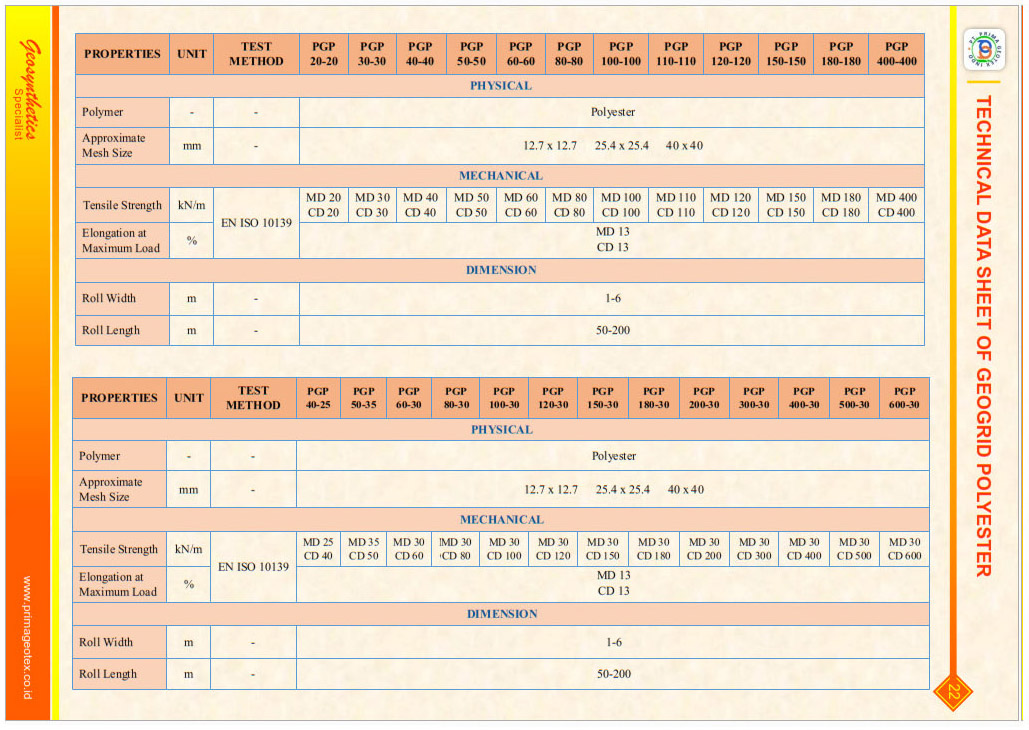Click the Geosynthetics Specialist logo text
Screen dimensions: 1029x730
coord(26,91)
